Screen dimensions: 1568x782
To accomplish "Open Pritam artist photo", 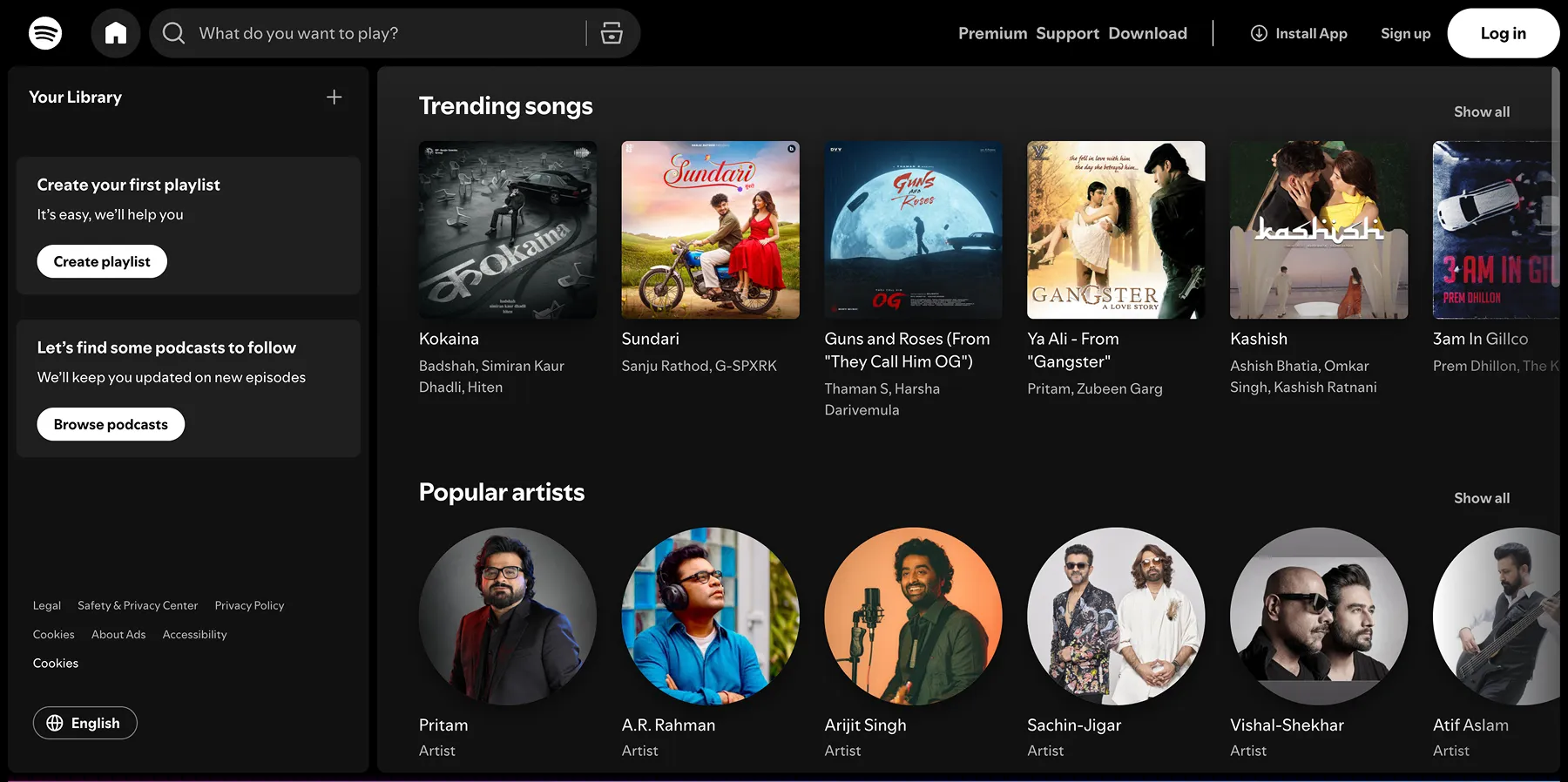I will tap(508, 617).
